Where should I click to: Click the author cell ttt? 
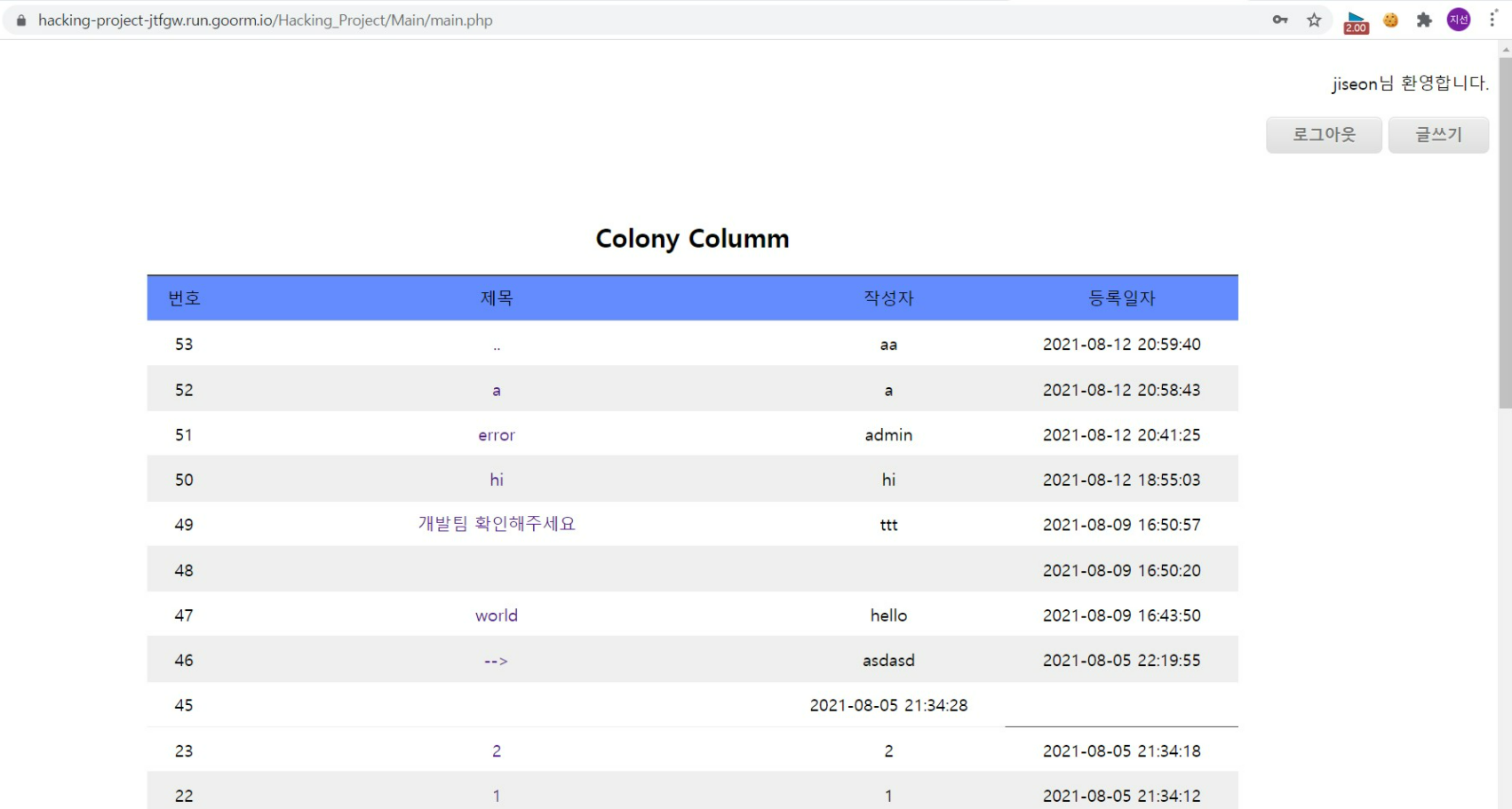888,525
